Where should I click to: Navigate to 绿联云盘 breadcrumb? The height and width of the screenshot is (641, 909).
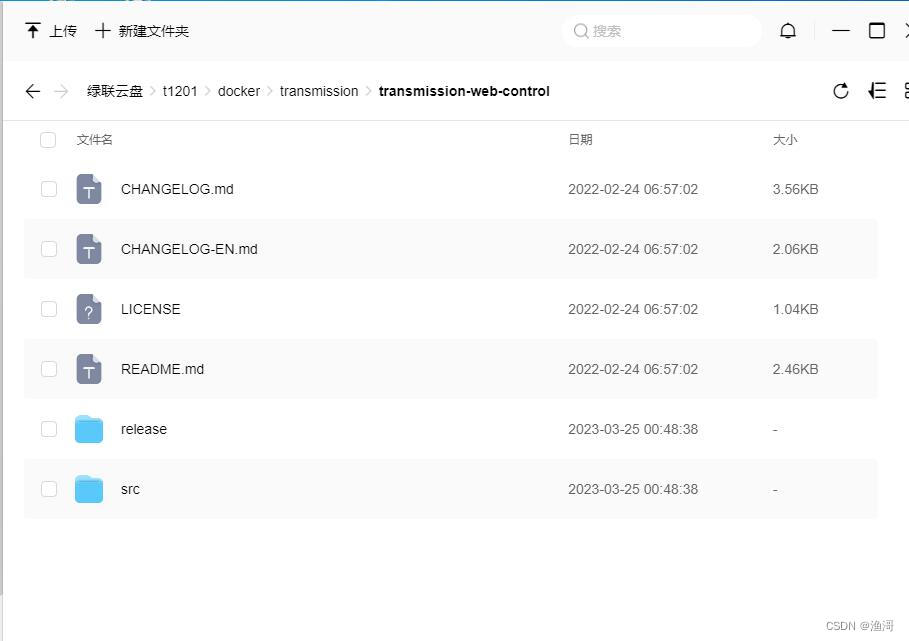click(115, 91)
